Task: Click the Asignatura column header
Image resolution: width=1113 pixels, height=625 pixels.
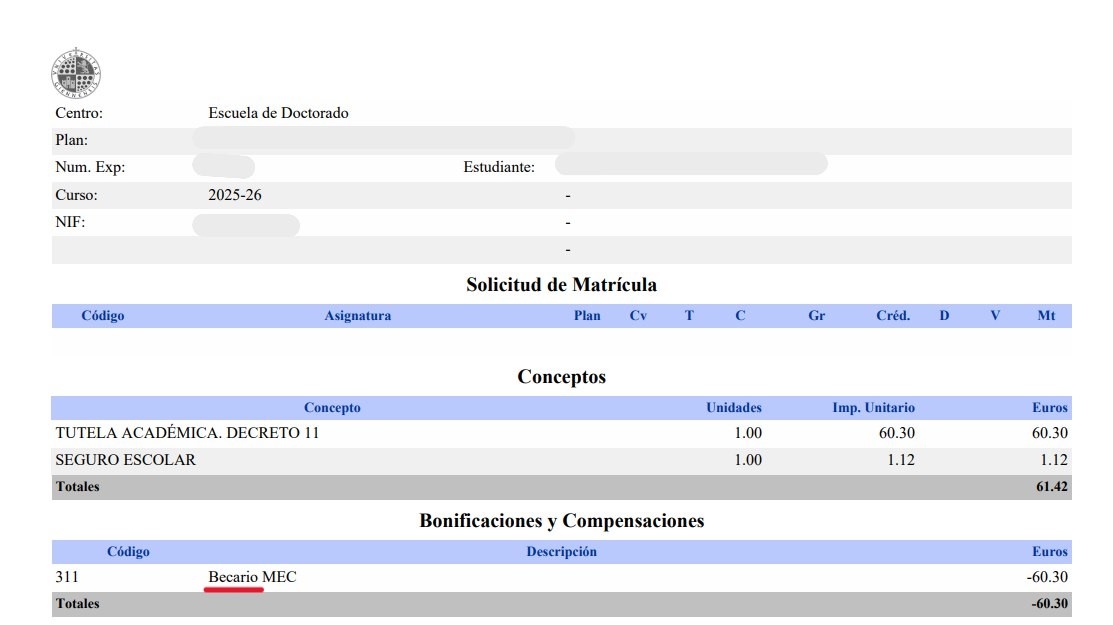Action: (357, 316)
